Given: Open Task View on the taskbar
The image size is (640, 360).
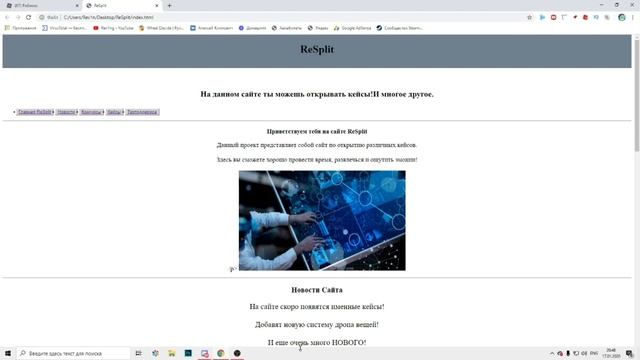Looking at the screenshot, I should [x=138, y=353].
